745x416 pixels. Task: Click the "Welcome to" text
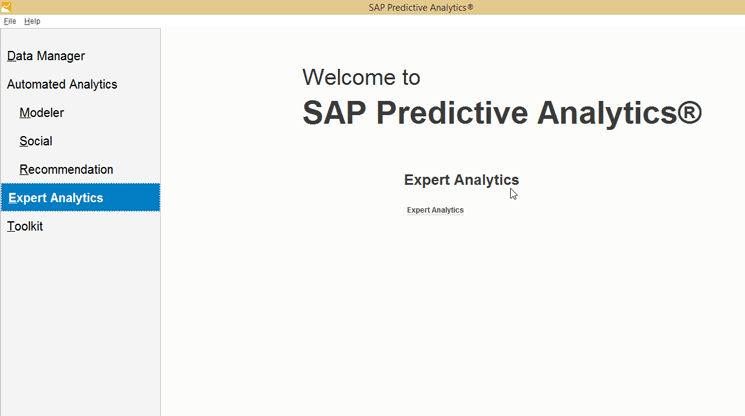pyautogui.click(x=361, y=77)
